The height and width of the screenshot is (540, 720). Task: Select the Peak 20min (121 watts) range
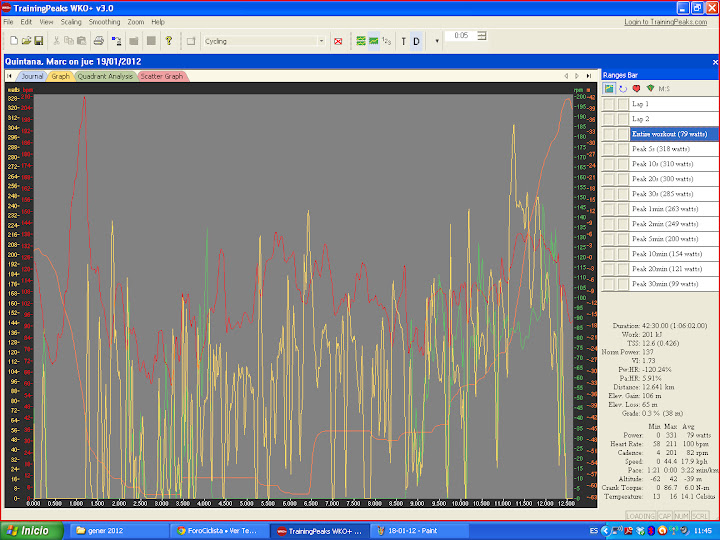674,269
